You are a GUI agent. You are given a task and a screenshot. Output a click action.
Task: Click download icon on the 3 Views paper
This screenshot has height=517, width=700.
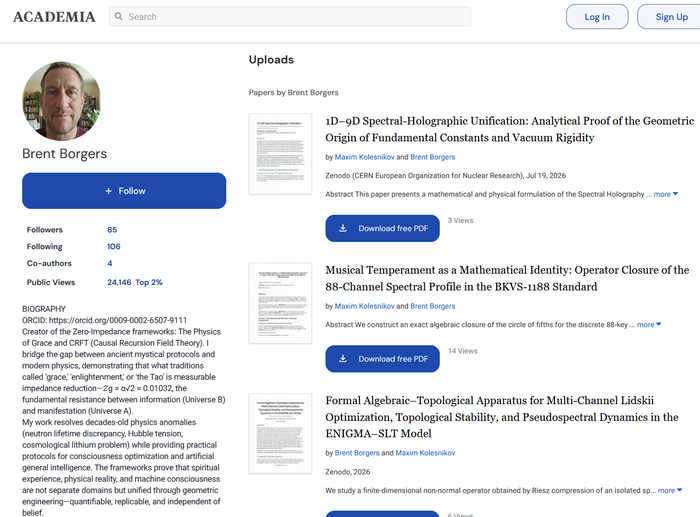point(343,228)
